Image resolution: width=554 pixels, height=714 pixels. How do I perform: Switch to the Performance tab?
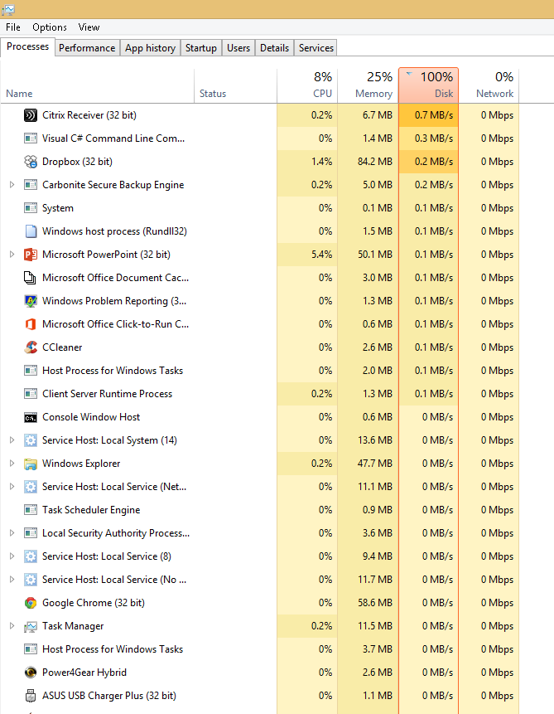pyautogui.click(x=87, y=48)
